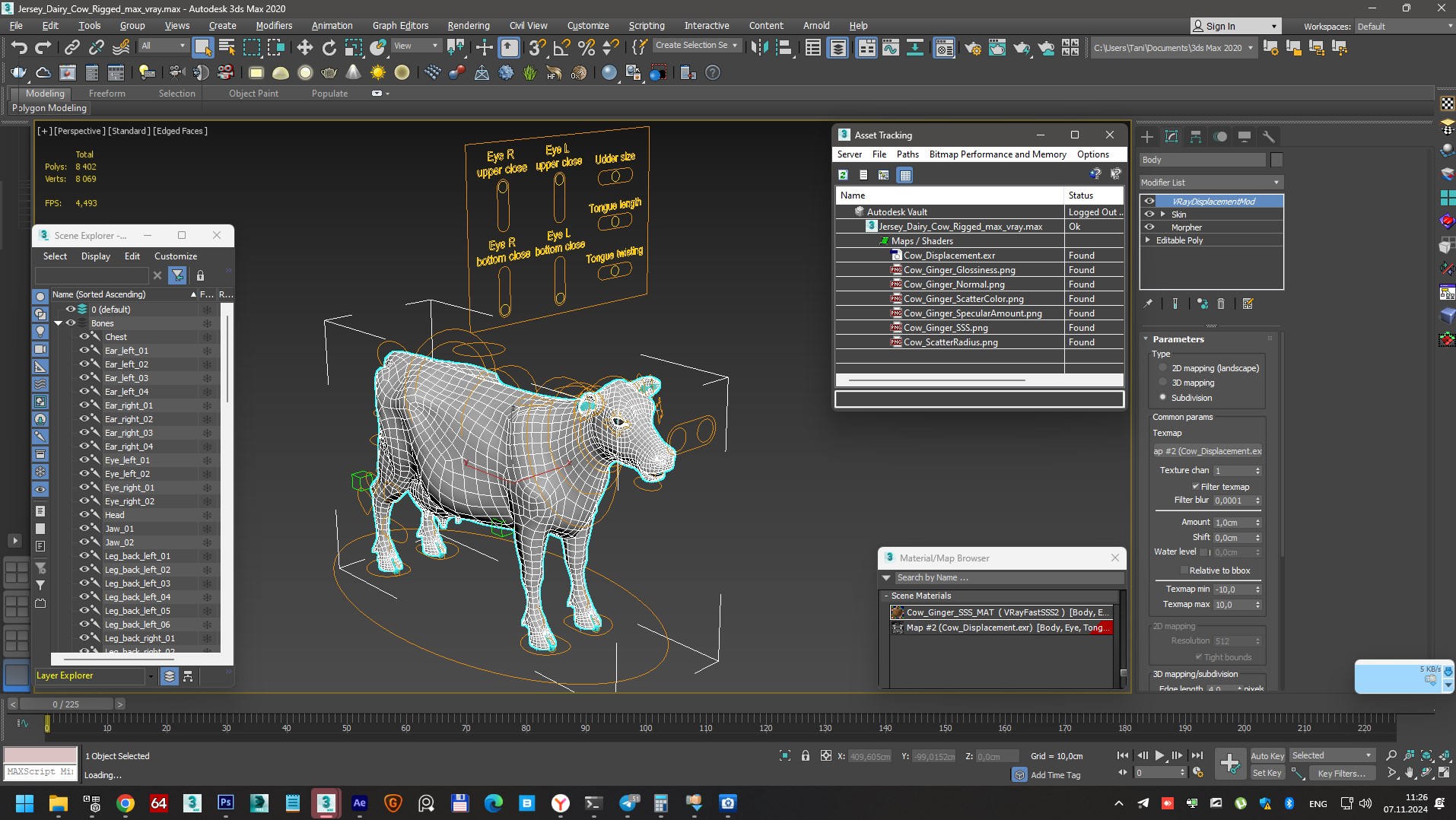Open the Create Selection Set dropdown
The width and height of the screenshot is (1456, 820).
coord(697,46)
